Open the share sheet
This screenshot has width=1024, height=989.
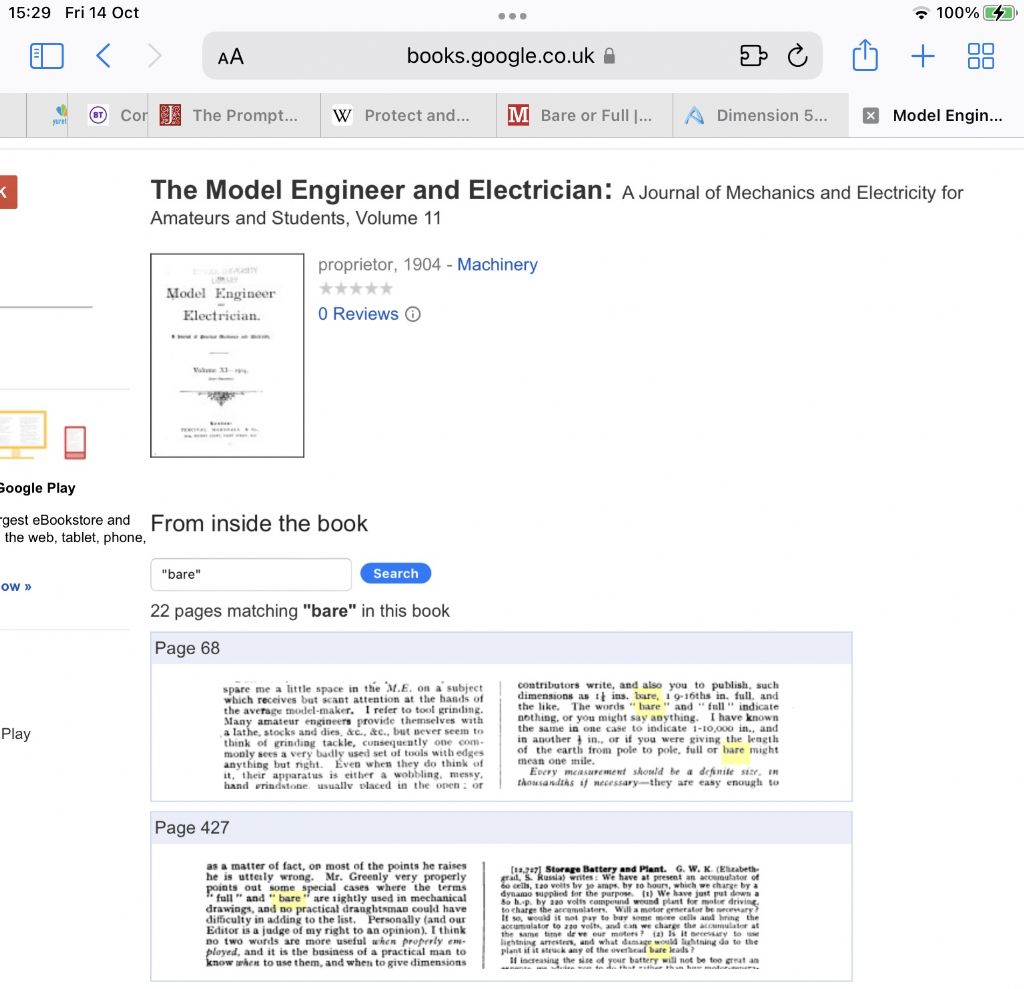(x=865, y=55)
